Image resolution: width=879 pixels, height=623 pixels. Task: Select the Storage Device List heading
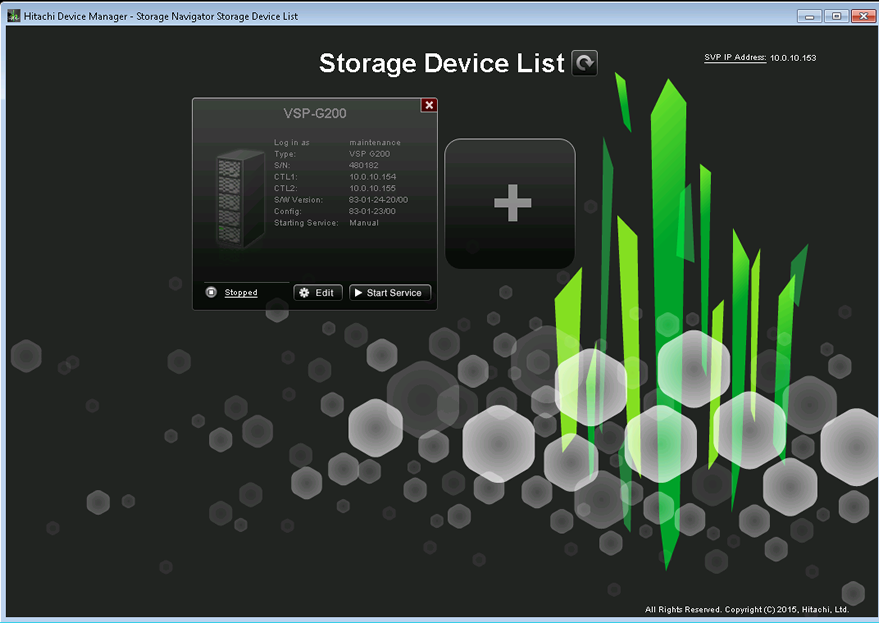443,62
